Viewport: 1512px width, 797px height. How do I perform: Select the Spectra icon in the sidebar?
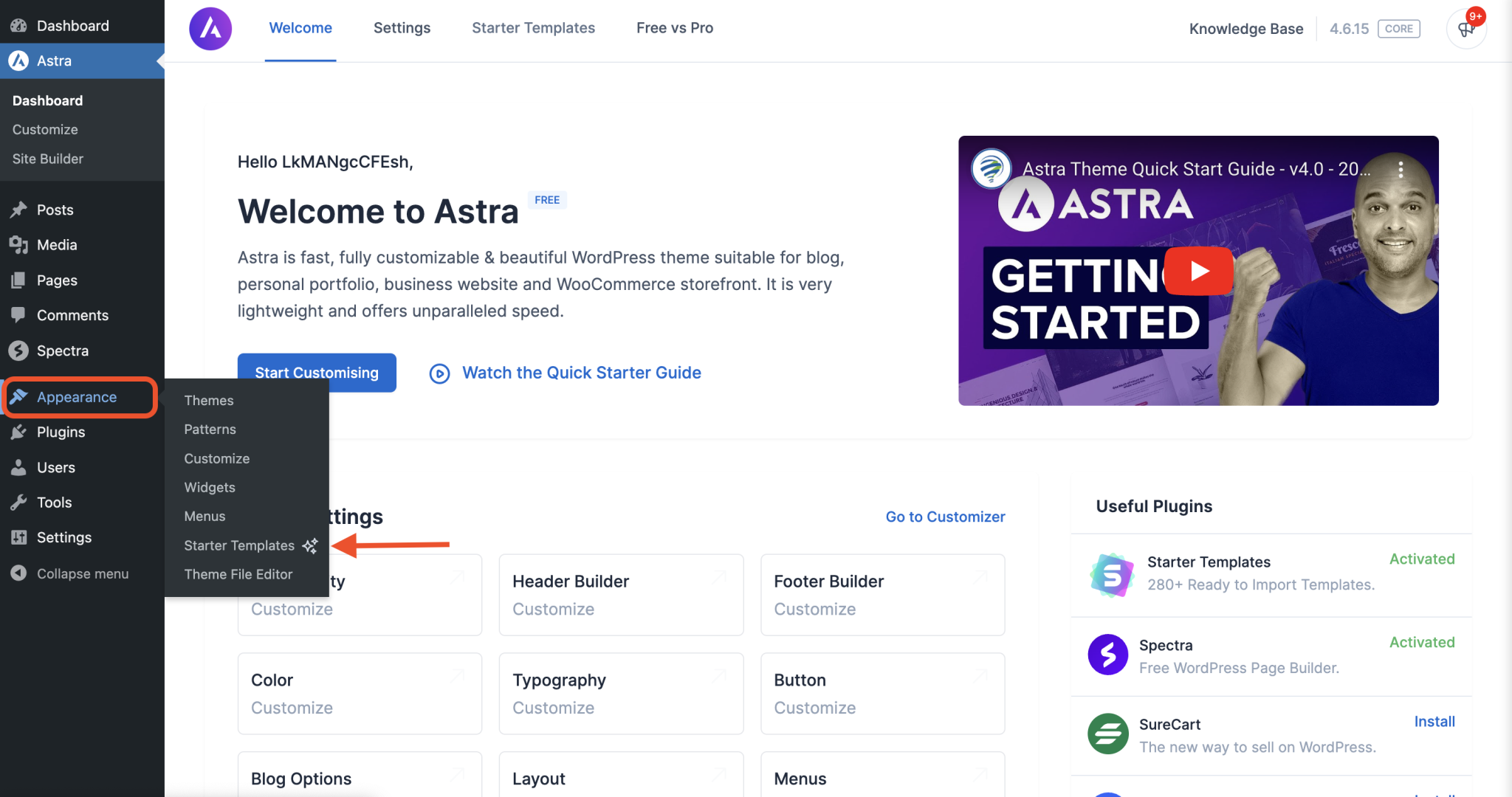coord(20,351)
